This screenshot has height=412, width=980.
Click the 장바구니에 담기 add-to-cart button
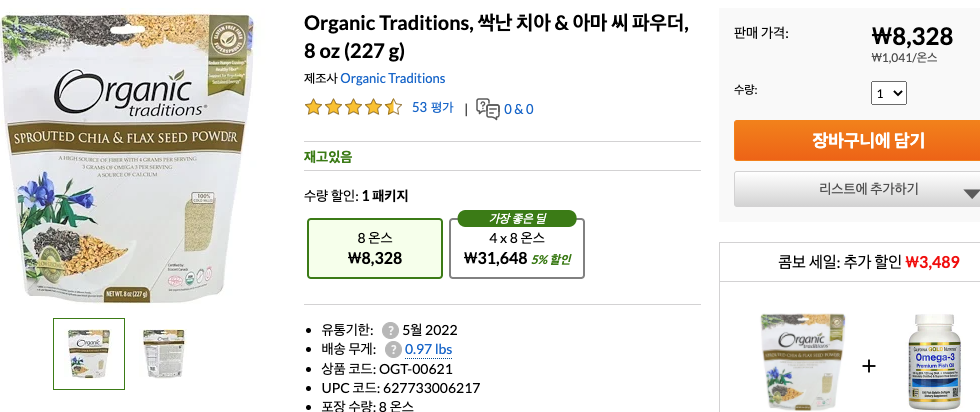tap(856, 140)
